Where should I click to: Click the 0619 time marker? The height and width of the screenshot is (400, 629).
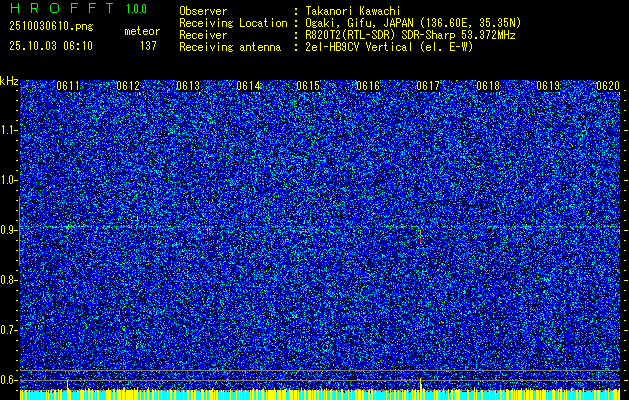(x=548, y=86)
